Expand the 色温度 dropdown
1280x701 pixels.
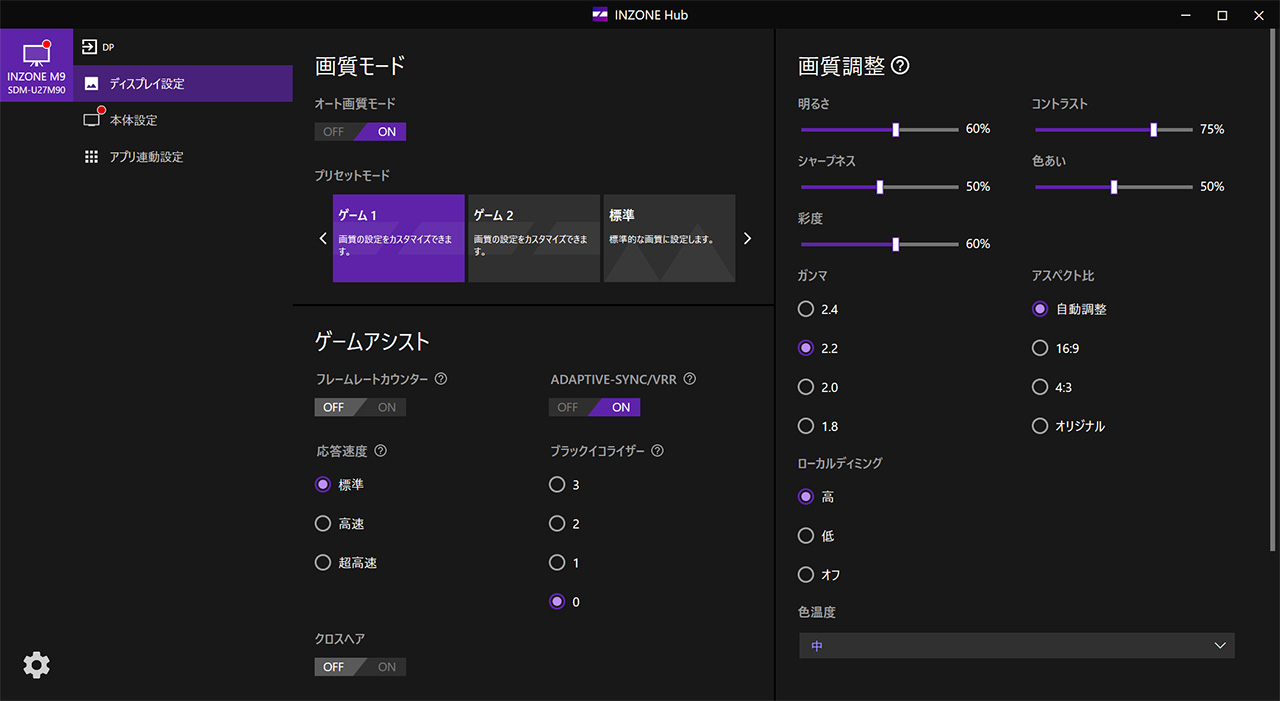[1017, 646]
